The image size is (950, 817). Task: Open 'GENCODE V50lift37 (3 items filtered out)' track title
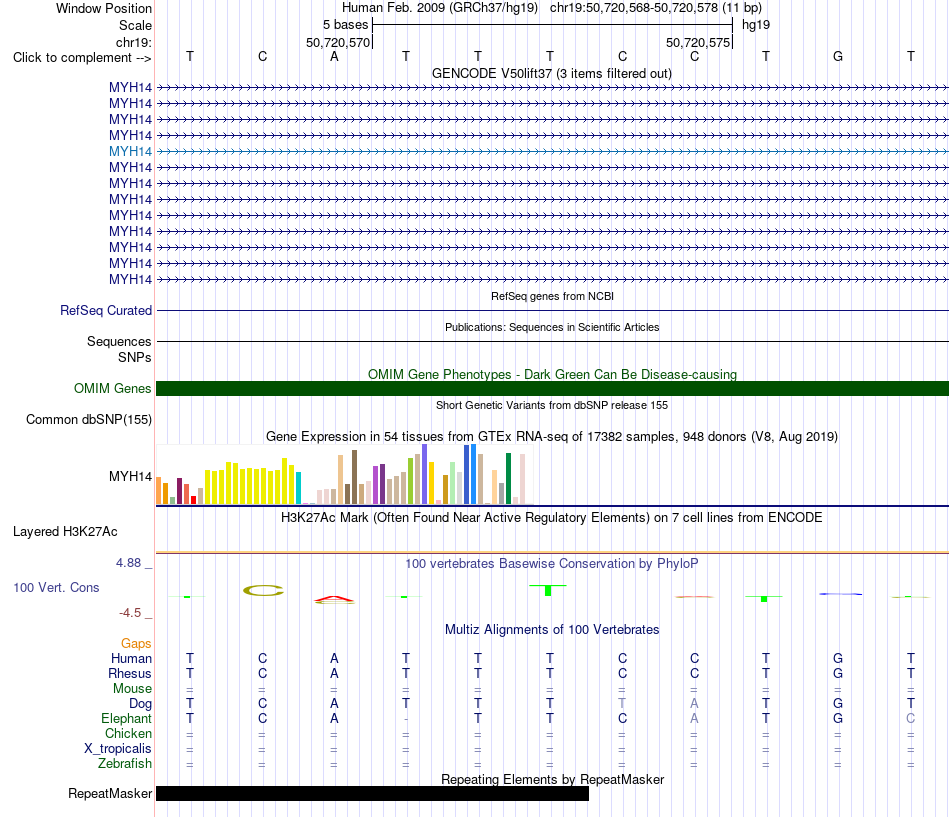click(552, 74)
